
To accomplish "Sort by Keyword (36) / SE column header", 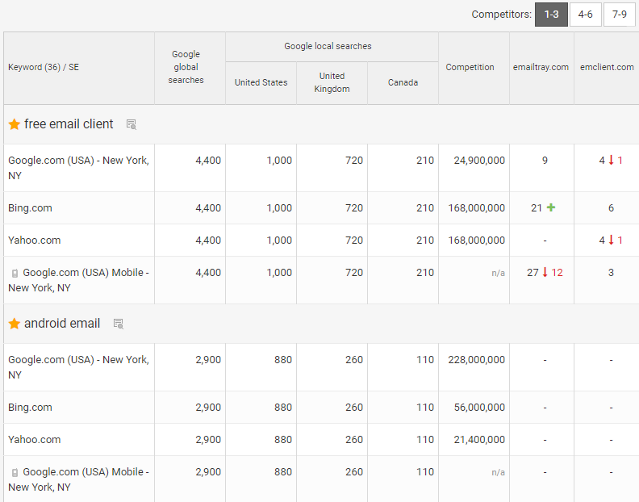I will click(79, 68).
